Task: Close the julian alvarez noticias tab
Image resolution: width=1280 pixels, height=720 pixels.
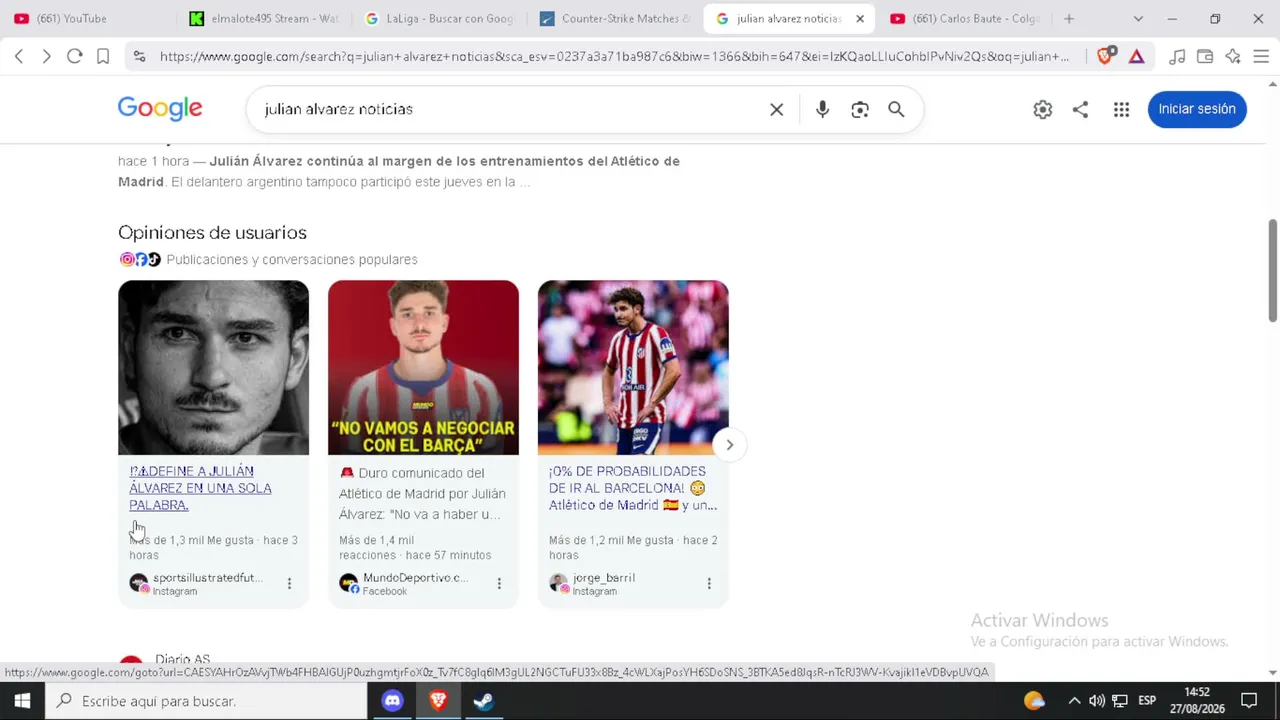Action: point(860,19)
